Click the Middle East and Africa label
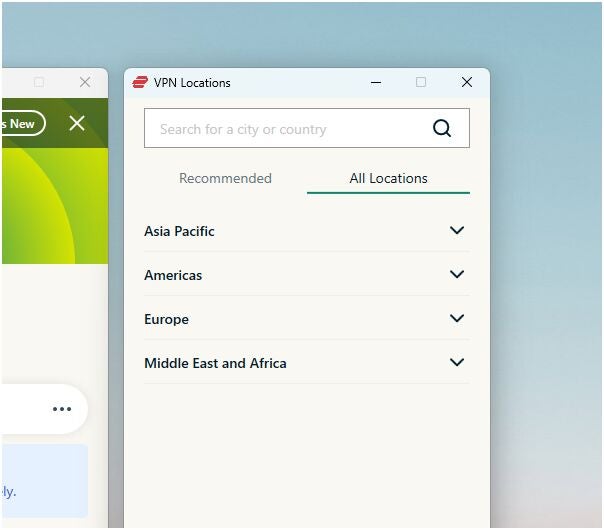 tap(215, 363)
